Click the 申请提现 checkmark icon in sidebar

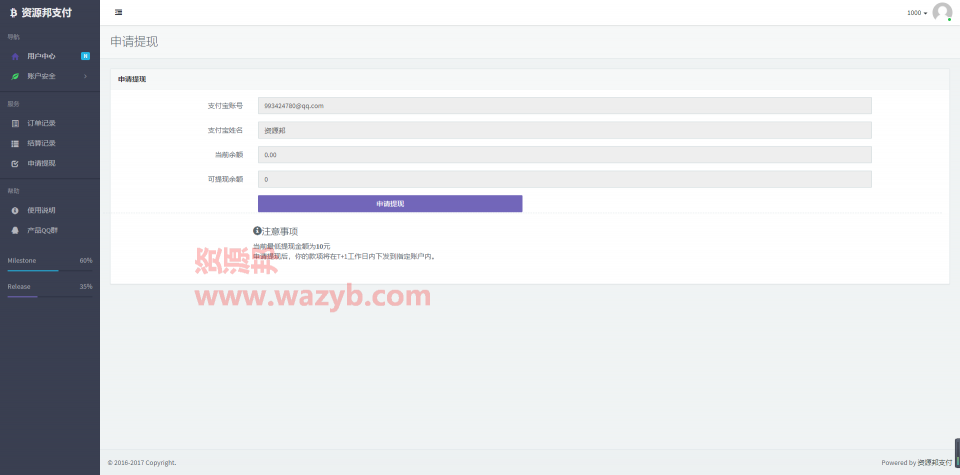(x=15, y=163)
